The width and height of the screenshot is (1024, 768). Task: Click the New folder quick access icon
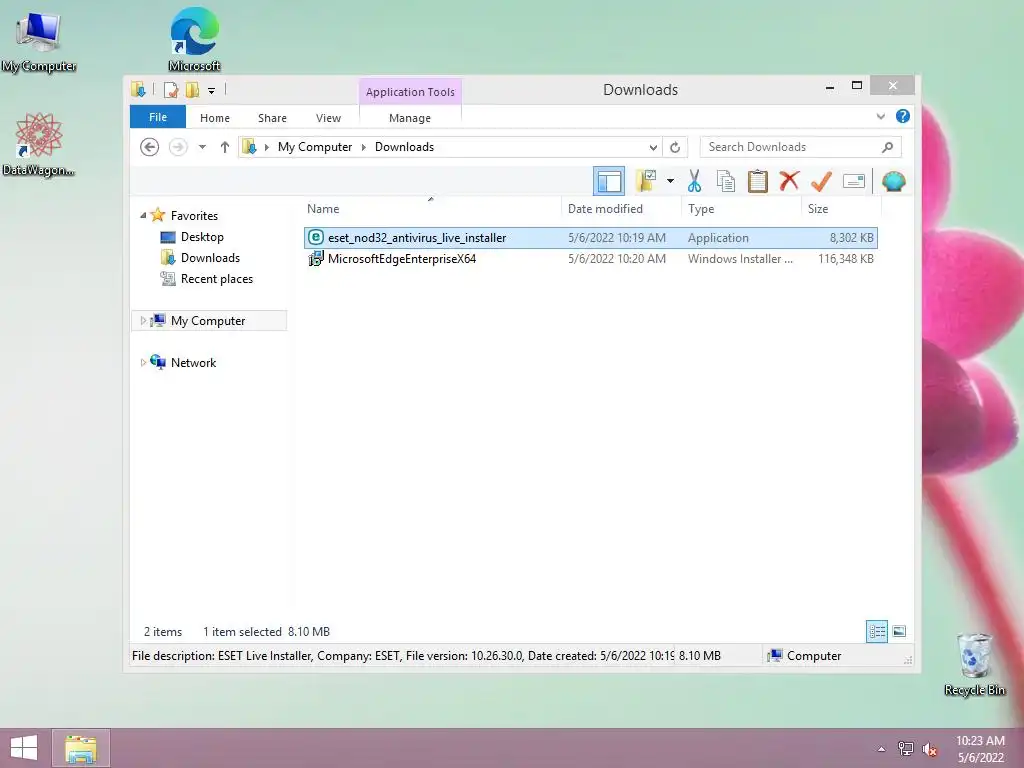(x=192, y=89)
